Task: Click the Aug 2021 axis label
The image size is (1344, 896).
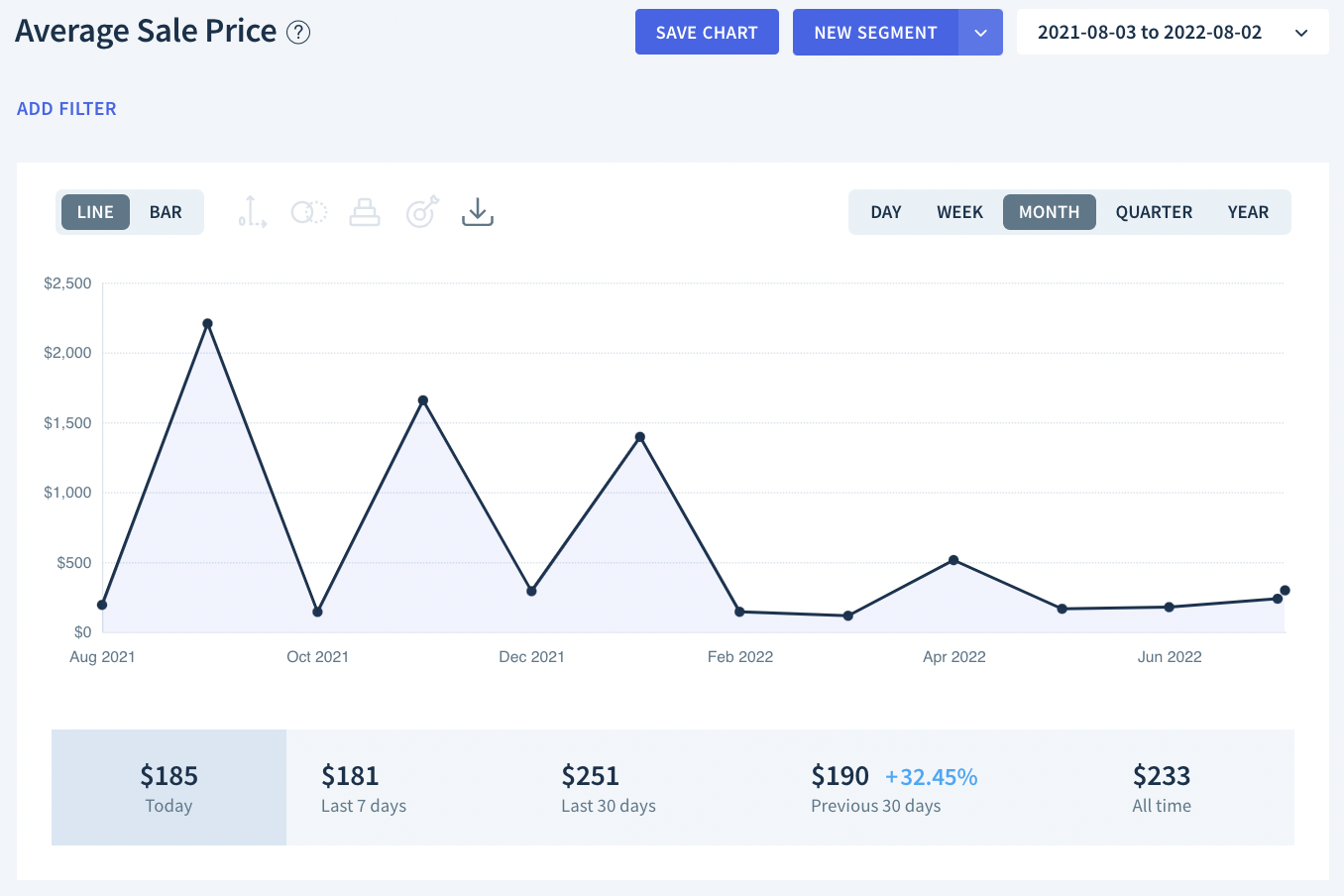Action: pos(102,657)
